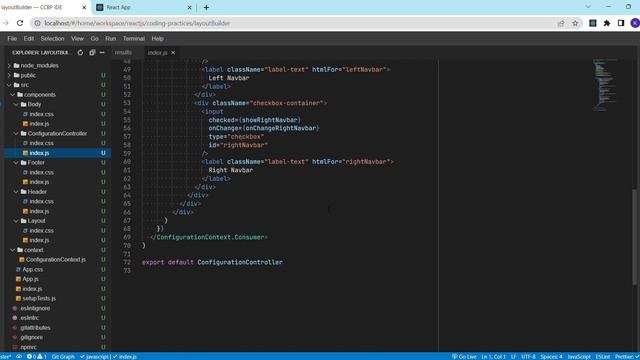This screenshot has height=360, width=640.
Task: Collapse the Body folder
Action: point(34,104)
